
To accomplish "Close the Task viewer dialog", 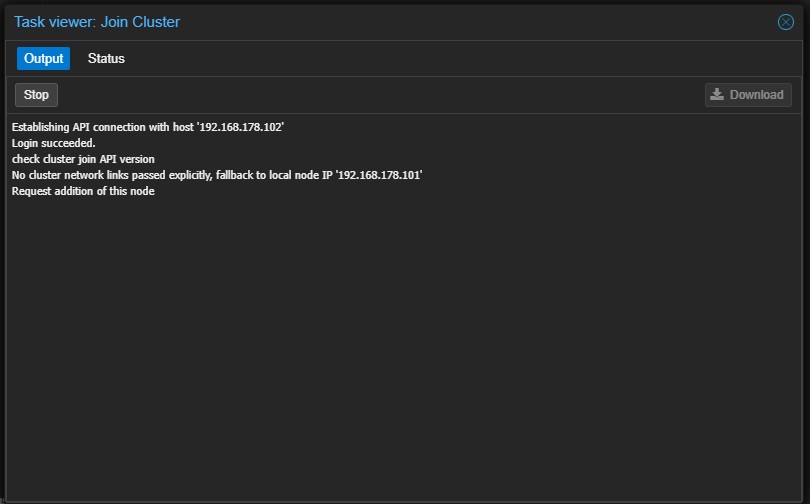I will [786, 22].
